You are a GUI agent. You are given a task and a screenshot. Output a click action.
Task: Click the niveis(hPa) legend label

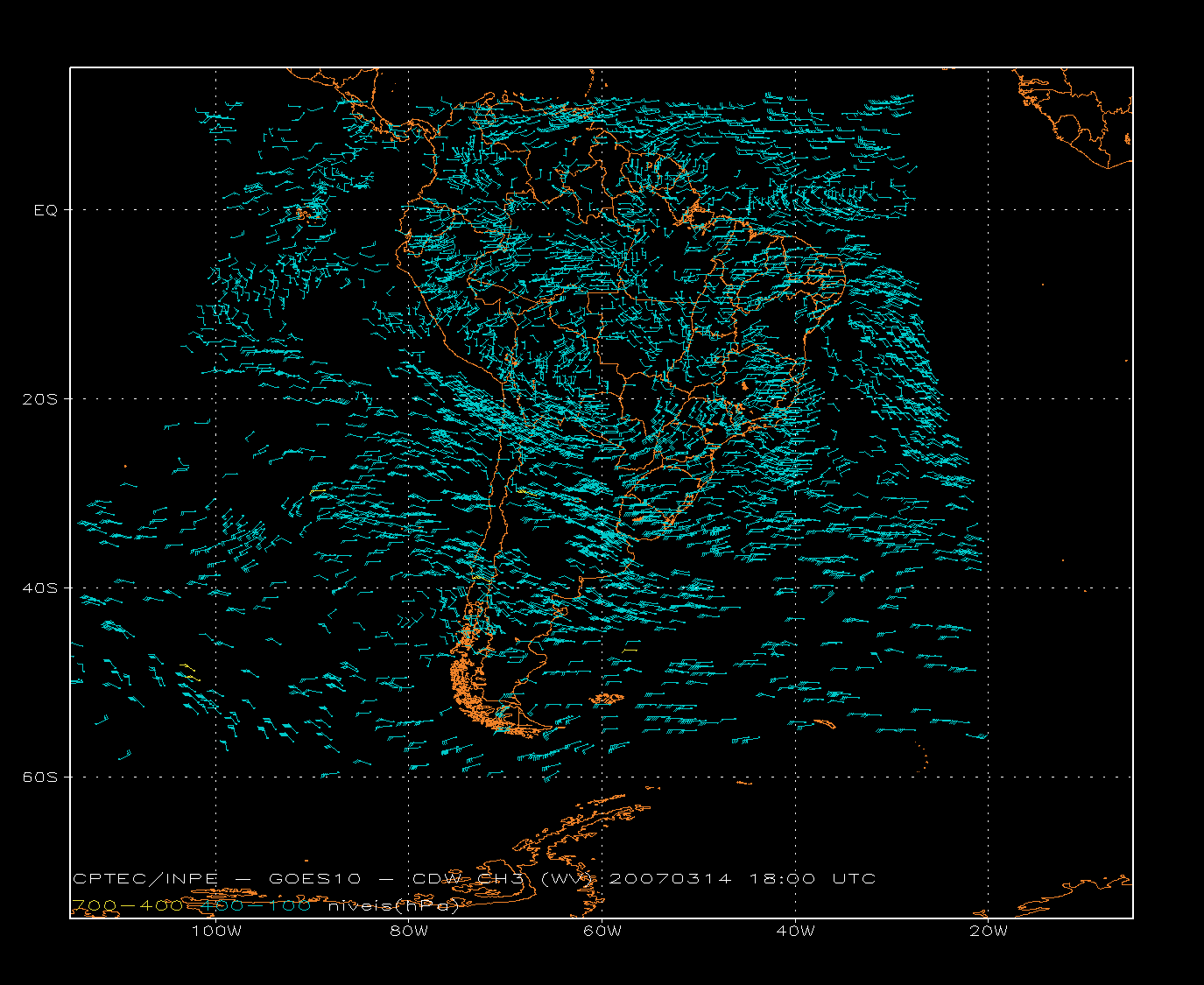pos(393,905)
